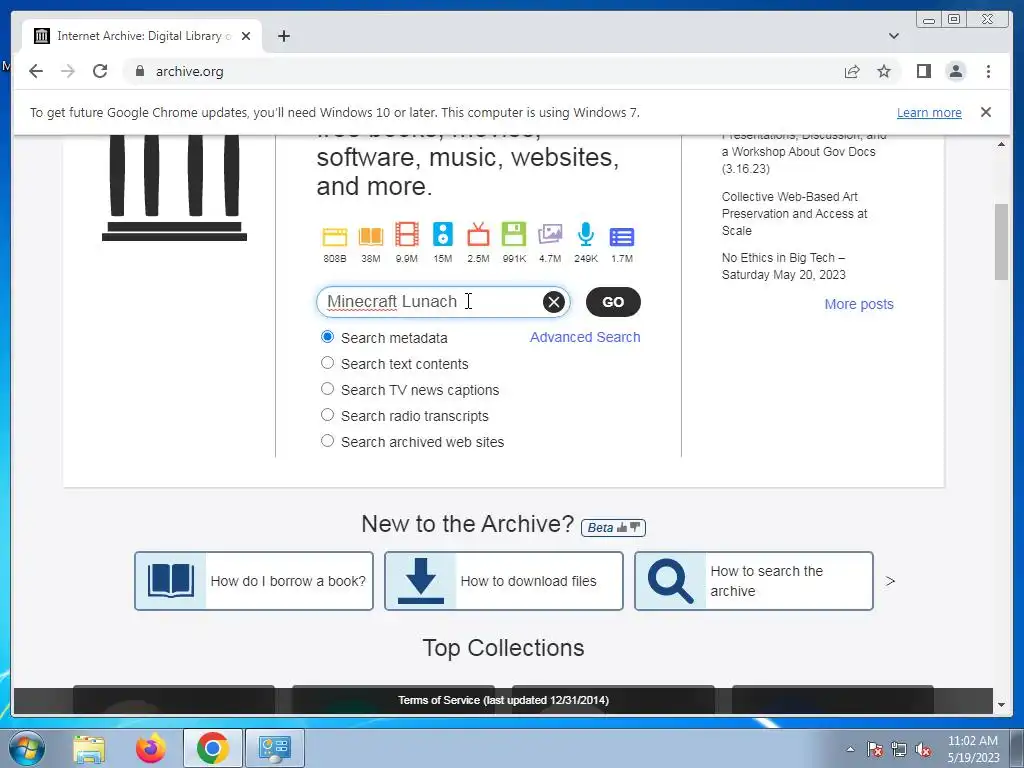Show next help card with right chevron
This screenshot has height=768, width=1024.
[x=889, y=581]
